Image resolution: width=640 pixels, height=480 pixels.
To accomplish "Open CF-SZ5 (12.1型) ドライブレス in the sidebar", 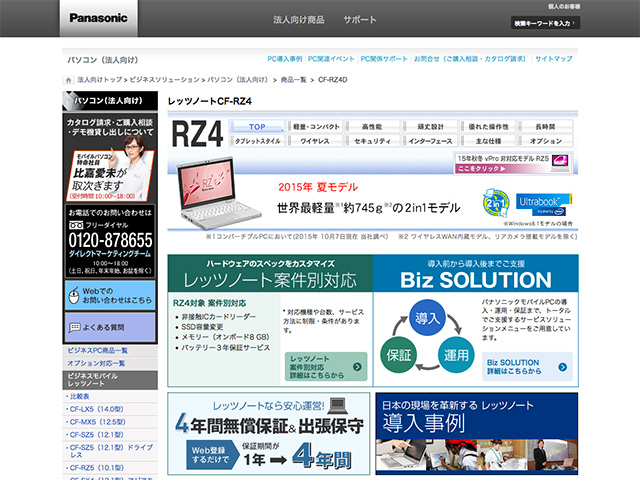I will tap(111, 451).
